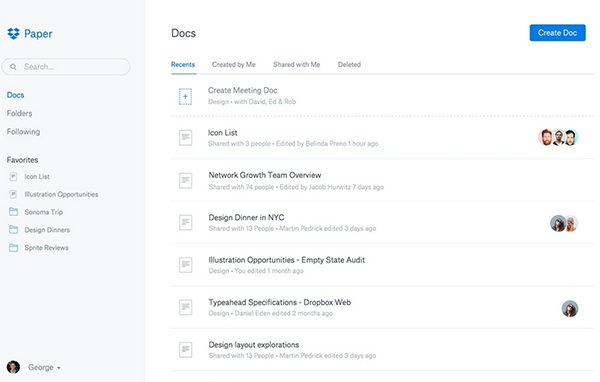Click the George username label

tap(41, 367)
